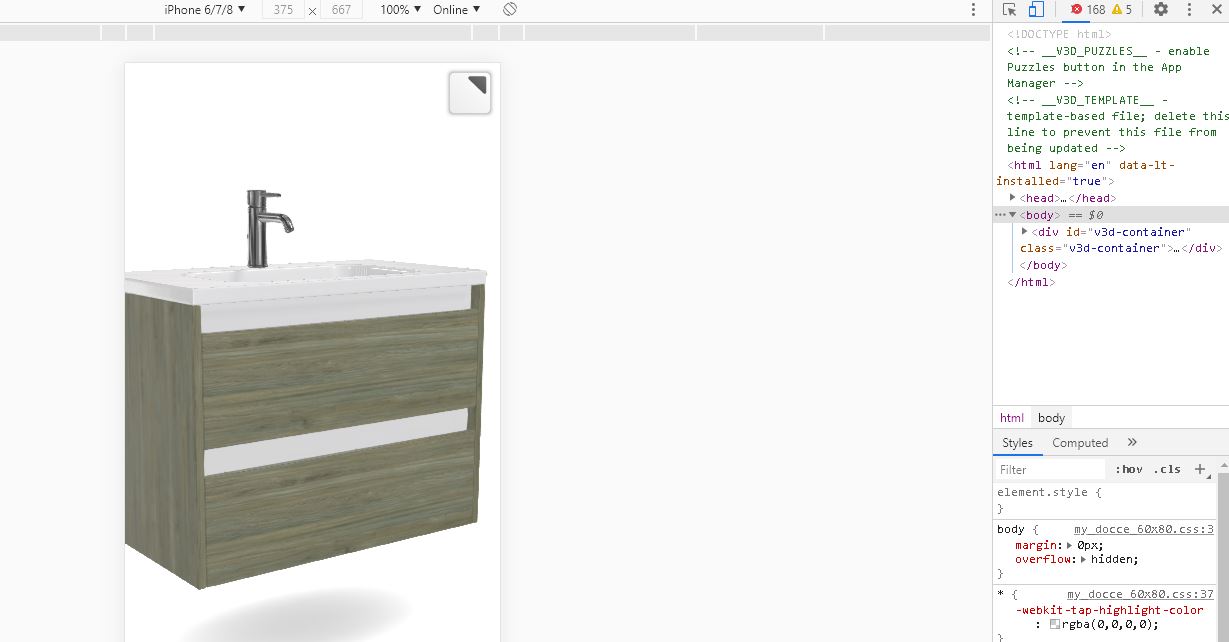Select the <!DOCTYPE html> line

pyautogui.click(x=1059, y=34)
